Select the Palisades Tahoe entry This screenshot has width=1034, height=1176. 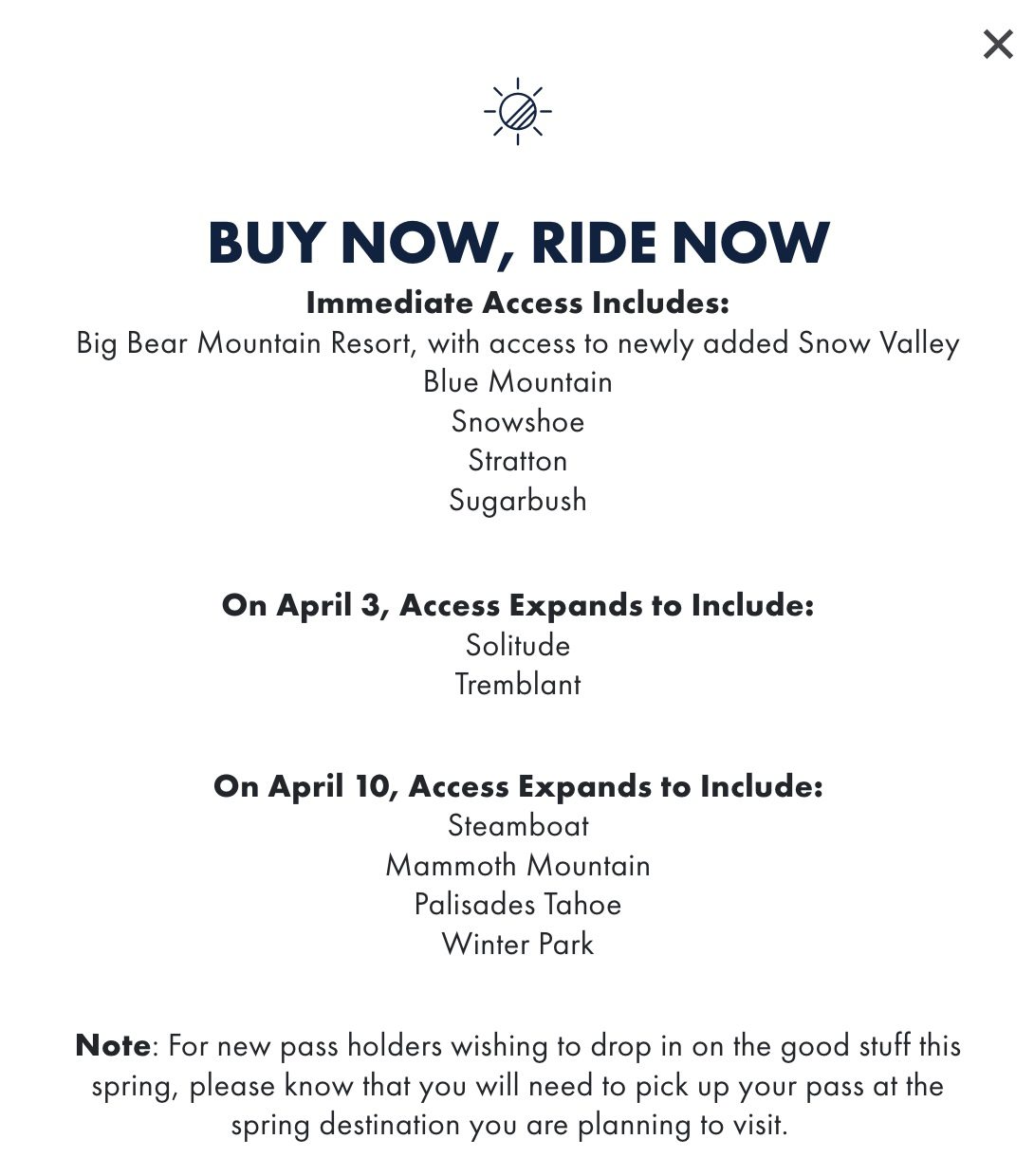click(517, 905)
